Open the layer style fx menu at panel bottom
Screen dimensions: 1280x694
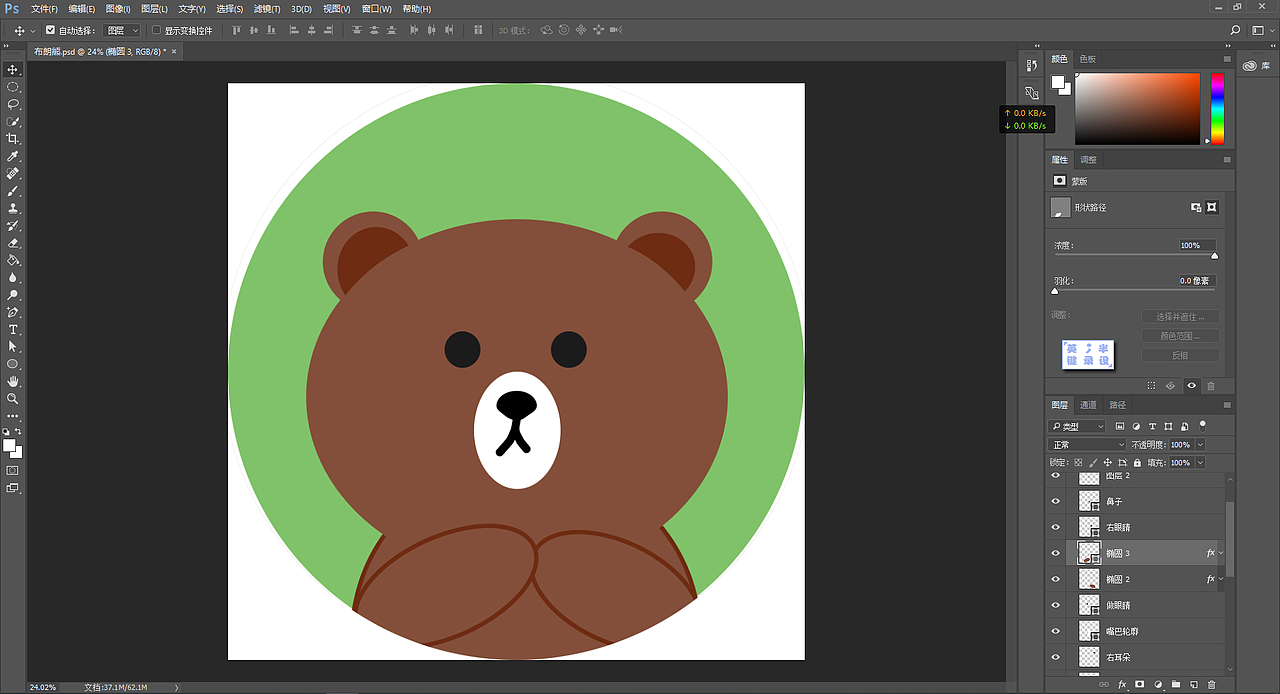[x=1122, y=684]
